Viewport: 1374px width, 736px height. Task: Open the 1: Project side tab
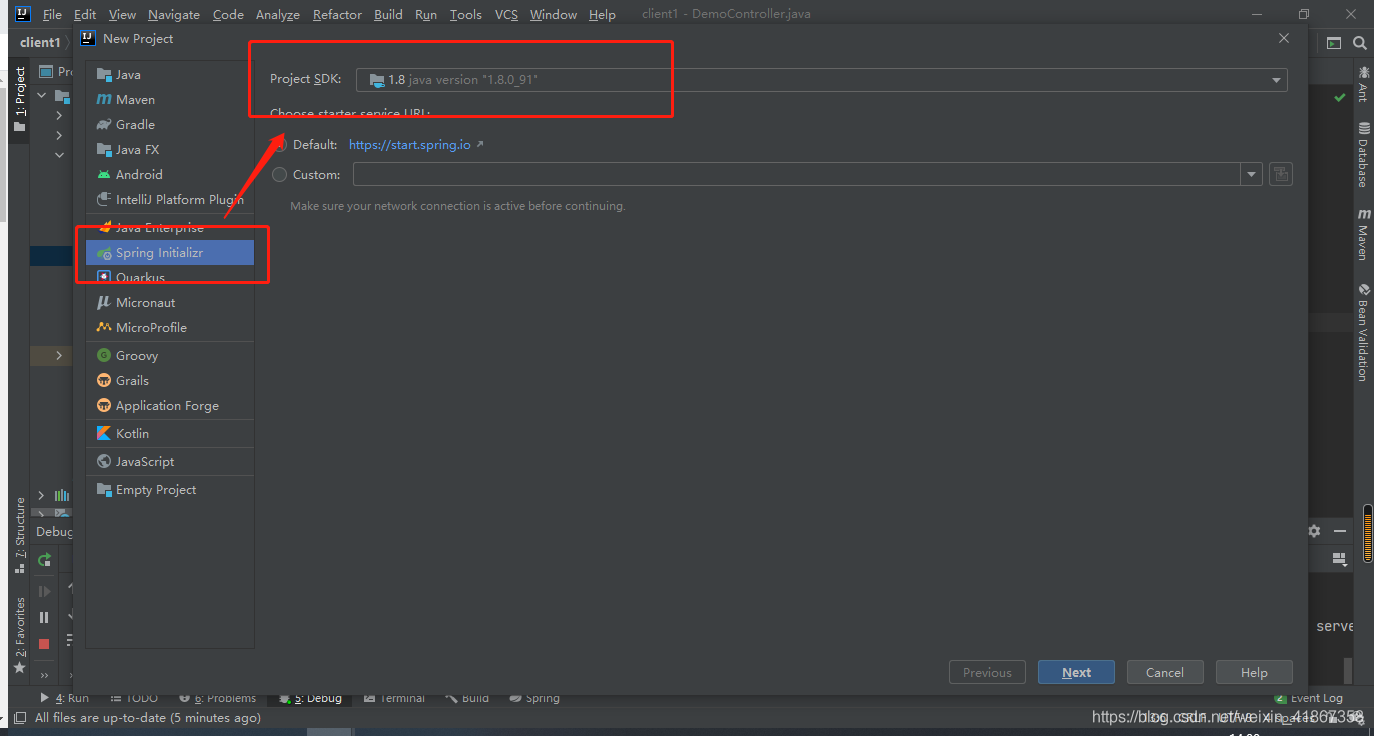[20, 99]
